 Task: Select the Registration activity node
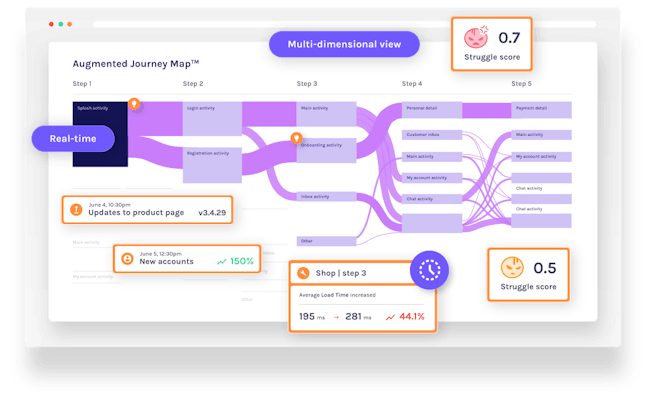pyautogui.click(x=212, y=165)
